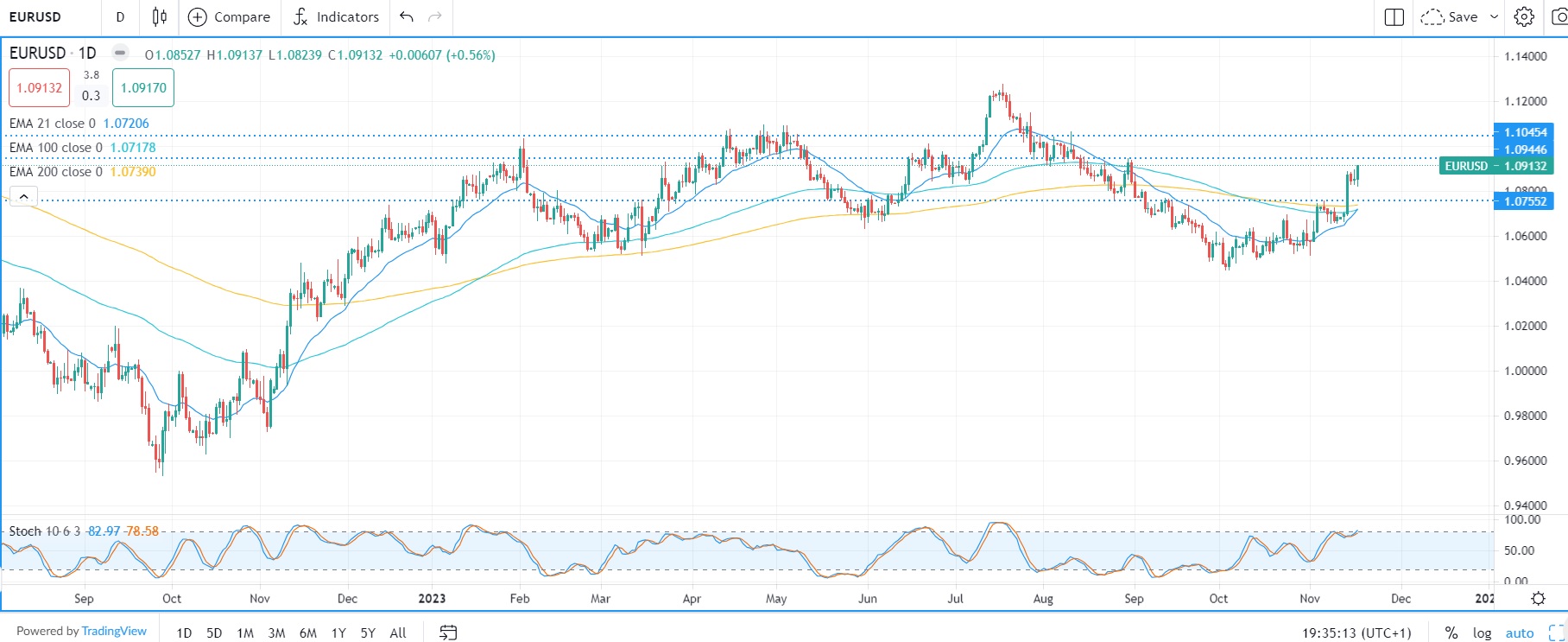This screenshot has height=642, width=1568.
Task: Toggle percentage scale mode
Action: [x=1451, y=632]
